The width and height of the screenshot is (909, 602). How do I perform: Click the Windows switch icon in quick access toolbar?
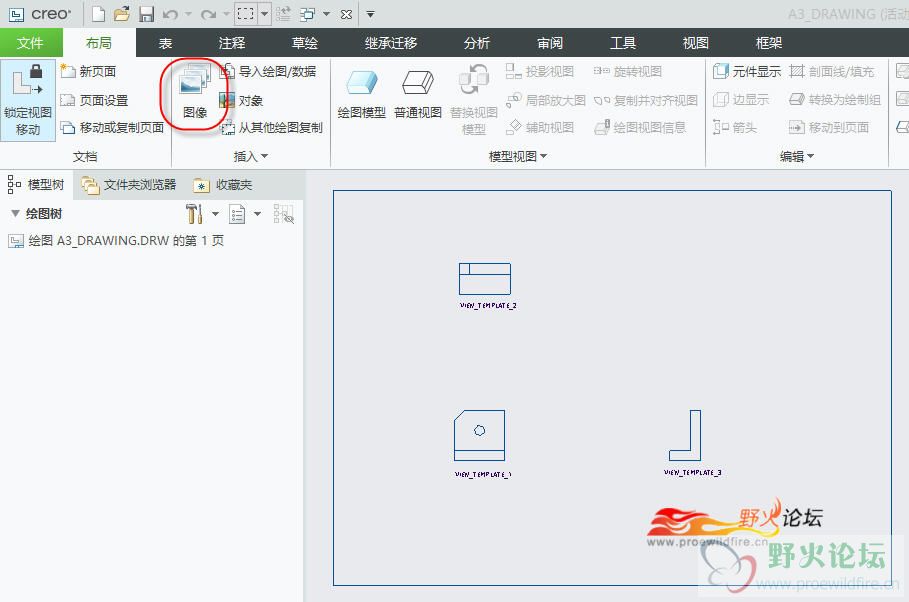tap(308, 14)
